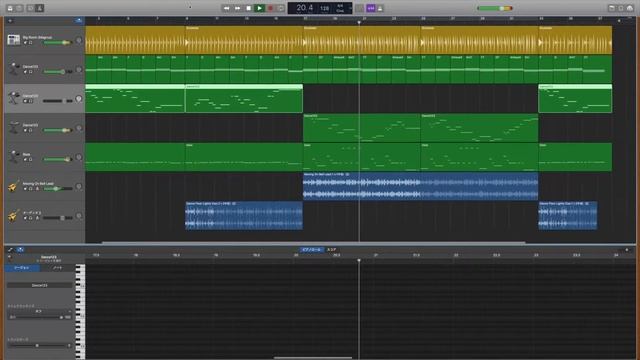640x360 pixels.
Task: Mute the highlighted third track
Action: point(25,101)
